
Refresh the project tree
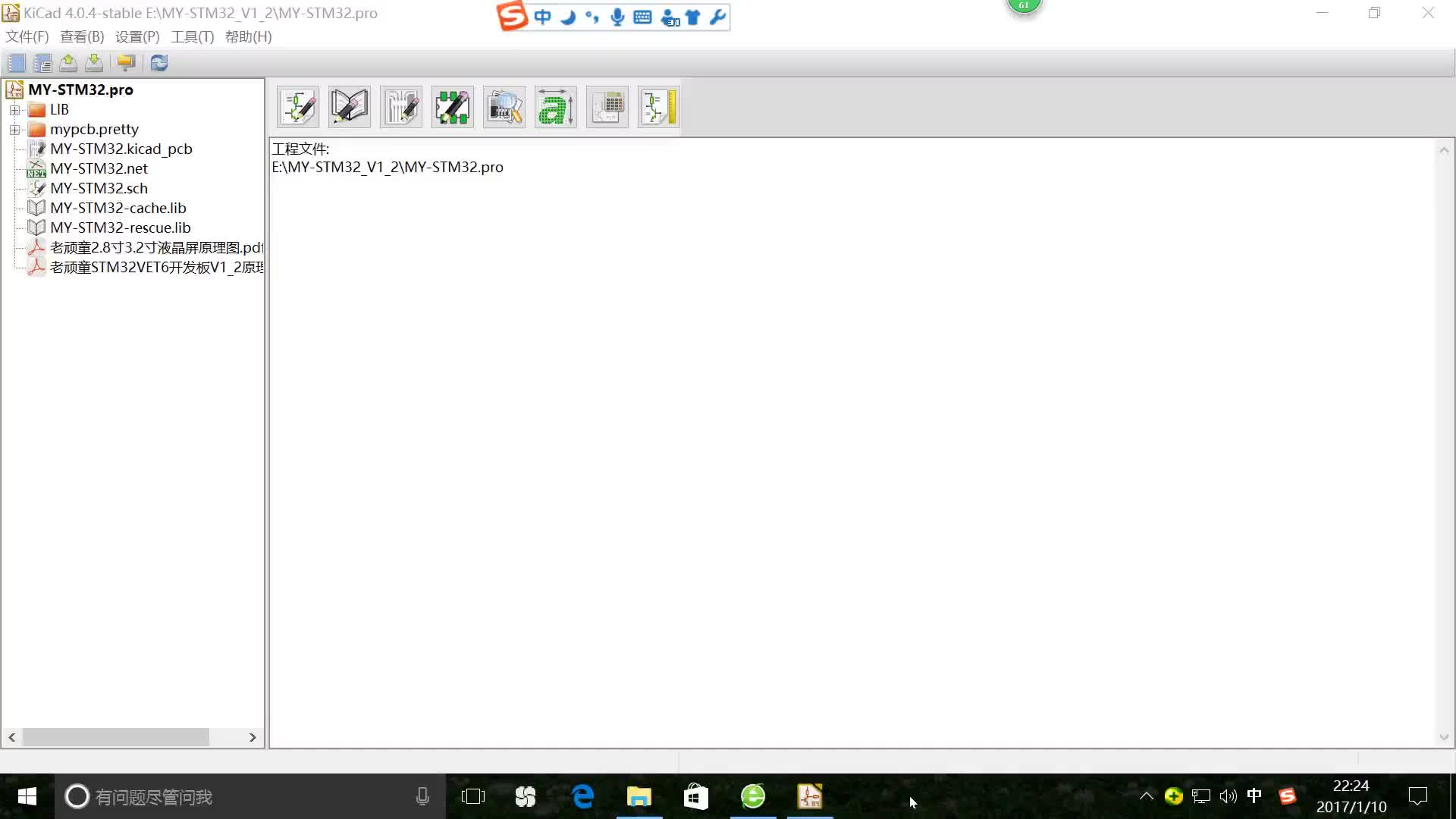pos(159,63)
